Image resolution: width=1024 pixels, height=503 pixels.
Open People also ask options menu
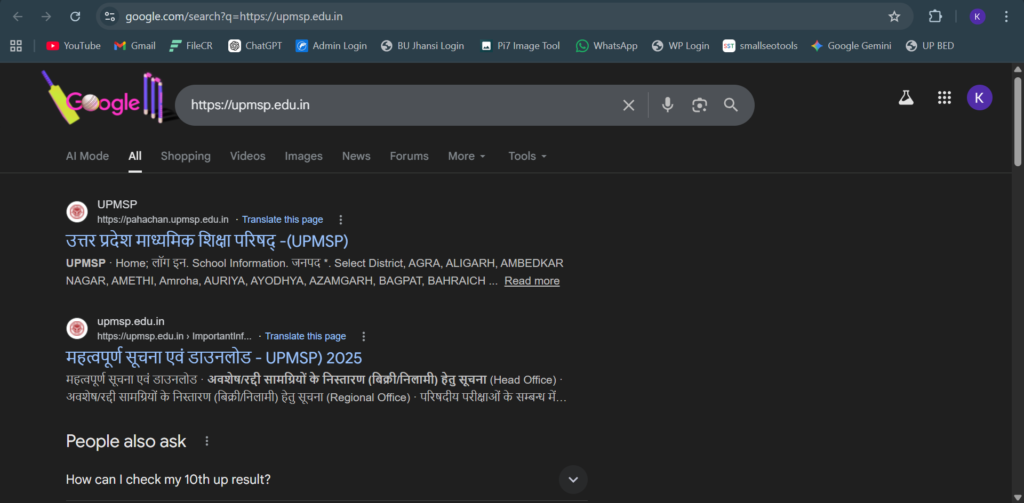click(x=207, y=441)
